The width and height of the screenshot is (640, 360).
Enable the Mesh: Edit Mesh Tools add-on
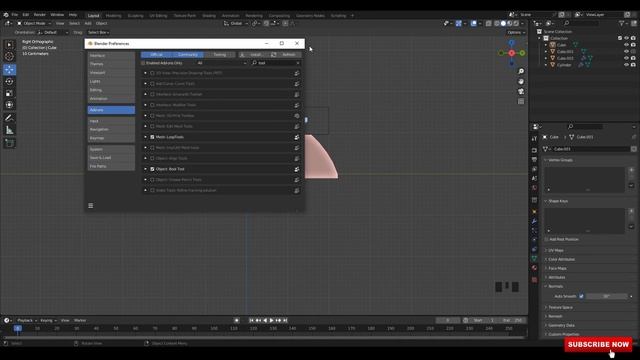pyautogui.click(x=152, y=127)
